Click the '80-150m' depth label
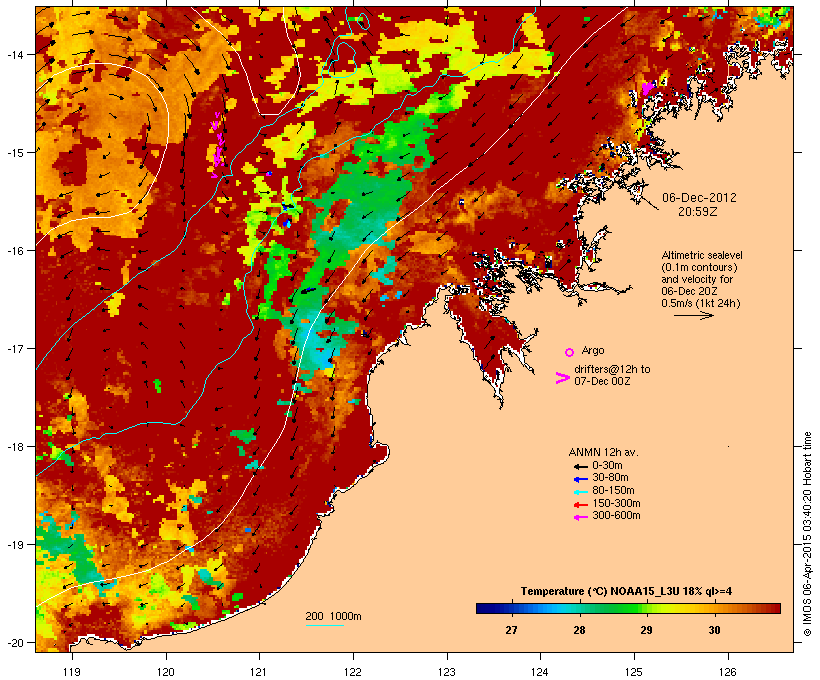Screen dimensions: 820x680 point(613,491)
